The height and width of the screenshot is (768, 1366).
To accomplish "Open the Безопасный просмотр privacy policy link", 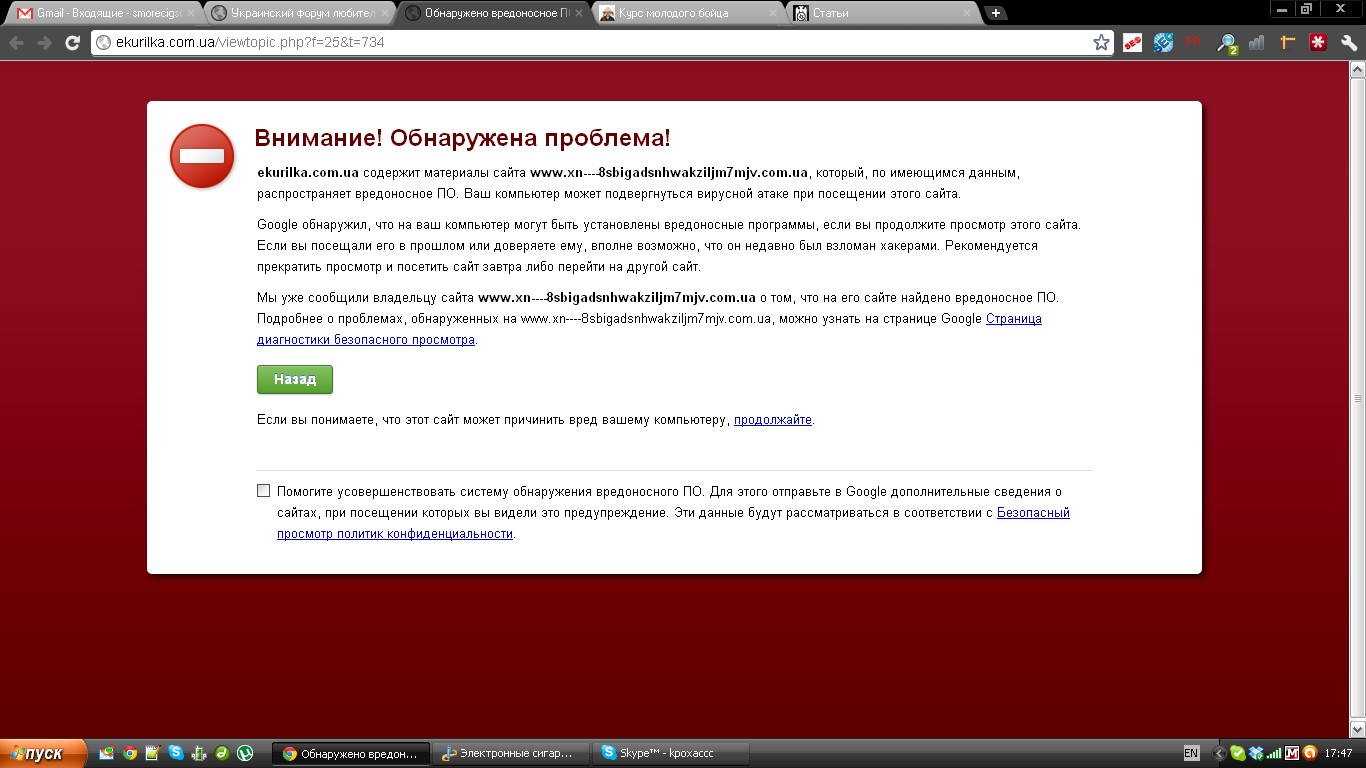I will click(x=673, y=523).
